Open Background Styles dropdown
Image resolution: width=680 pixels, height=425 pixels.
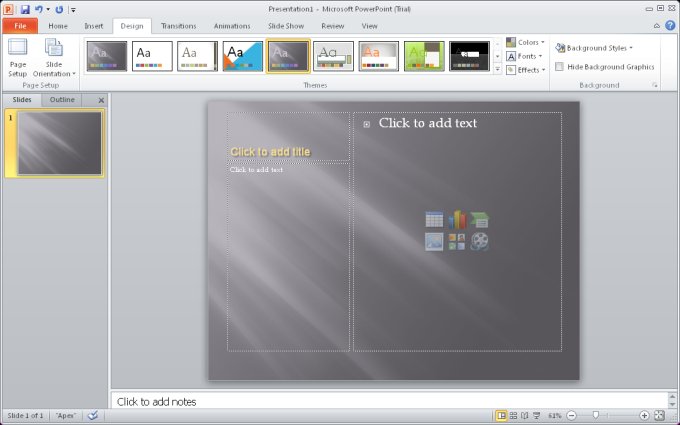pyautogui.click(x=594, y=48)
